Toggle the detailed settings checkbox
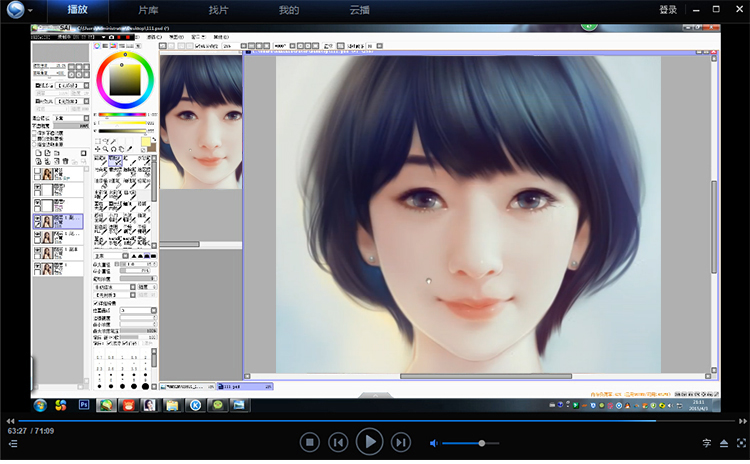Screen dimensions: 750x464 96,303
